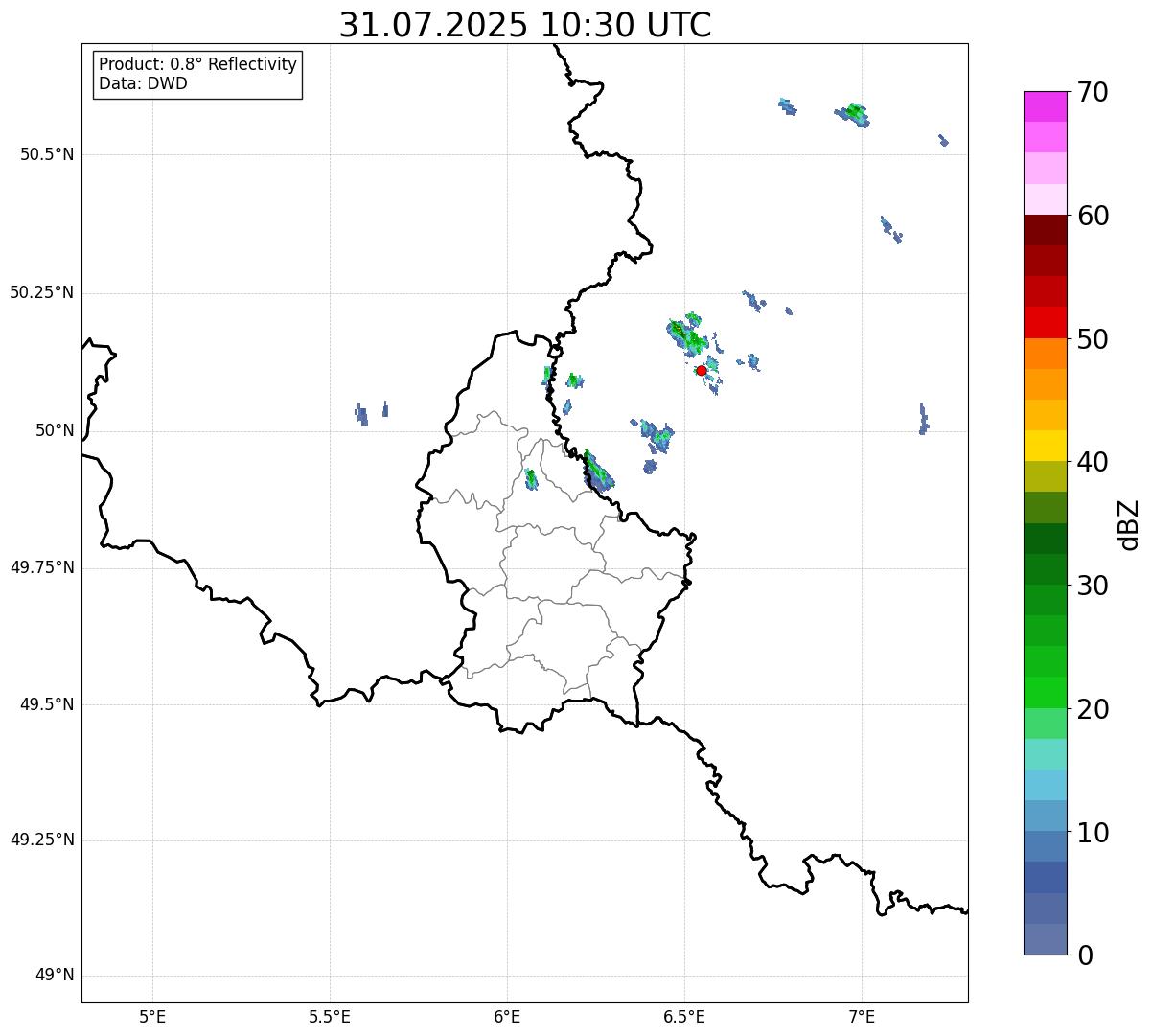The image size is (1152, 1036).
Task: Click the yellow 40 dBZ colorbar swatch
Action: pyautogui.click(x=1045, y=446)
